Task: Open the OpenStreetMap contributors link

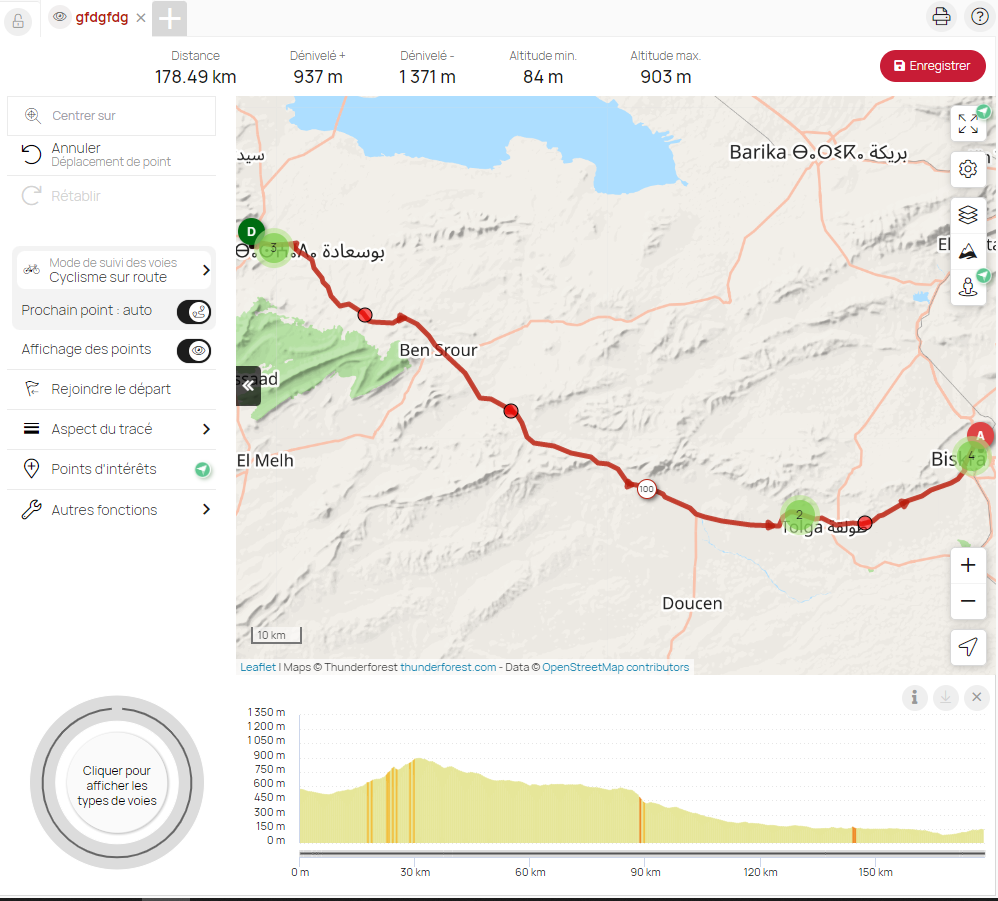Action: click(x=615, y=667)
